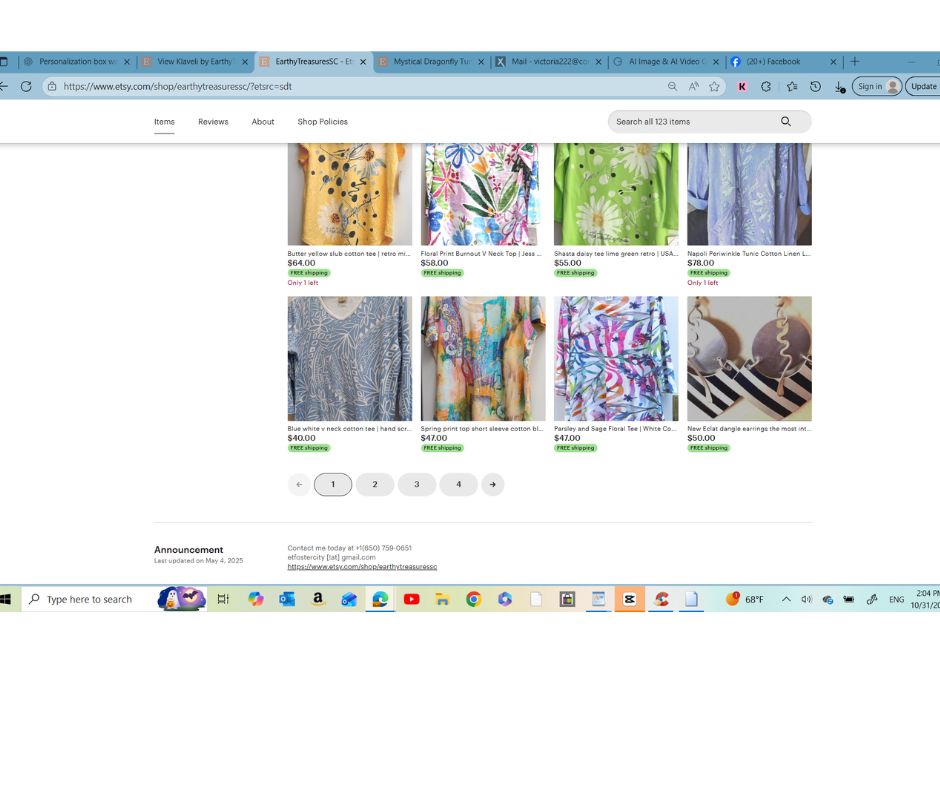
Task: Open browser History clock icon
Action: point(815,86)
